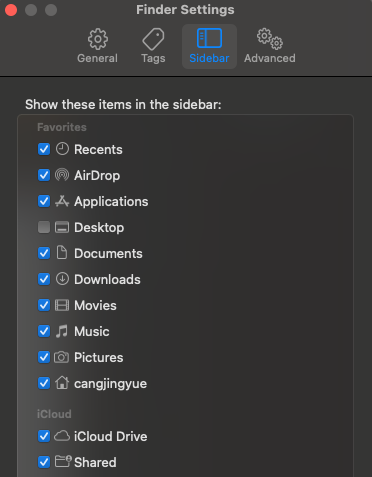
Task: Click the Recents label
Action: (98, 149)
